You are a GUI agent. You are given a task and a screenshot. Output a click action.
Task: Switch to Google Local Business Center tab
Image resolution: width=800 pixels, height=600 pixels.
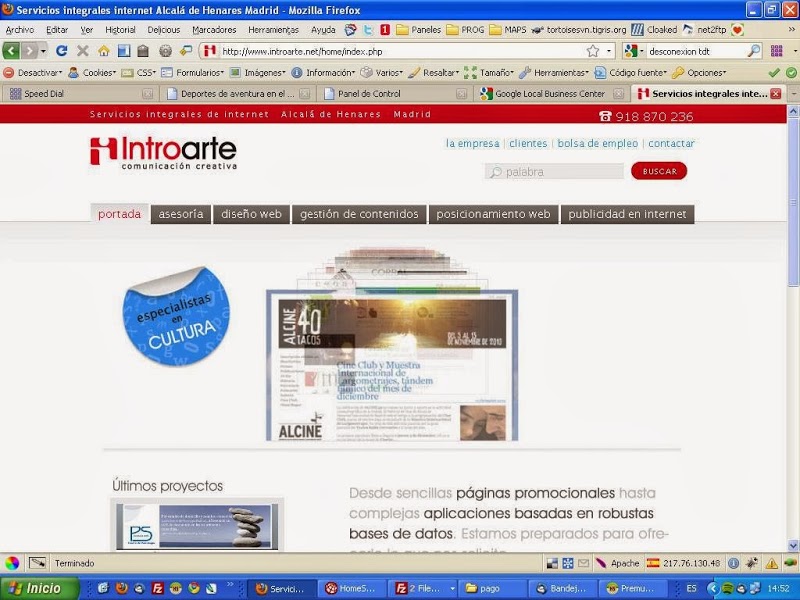(x=552, y=94)
